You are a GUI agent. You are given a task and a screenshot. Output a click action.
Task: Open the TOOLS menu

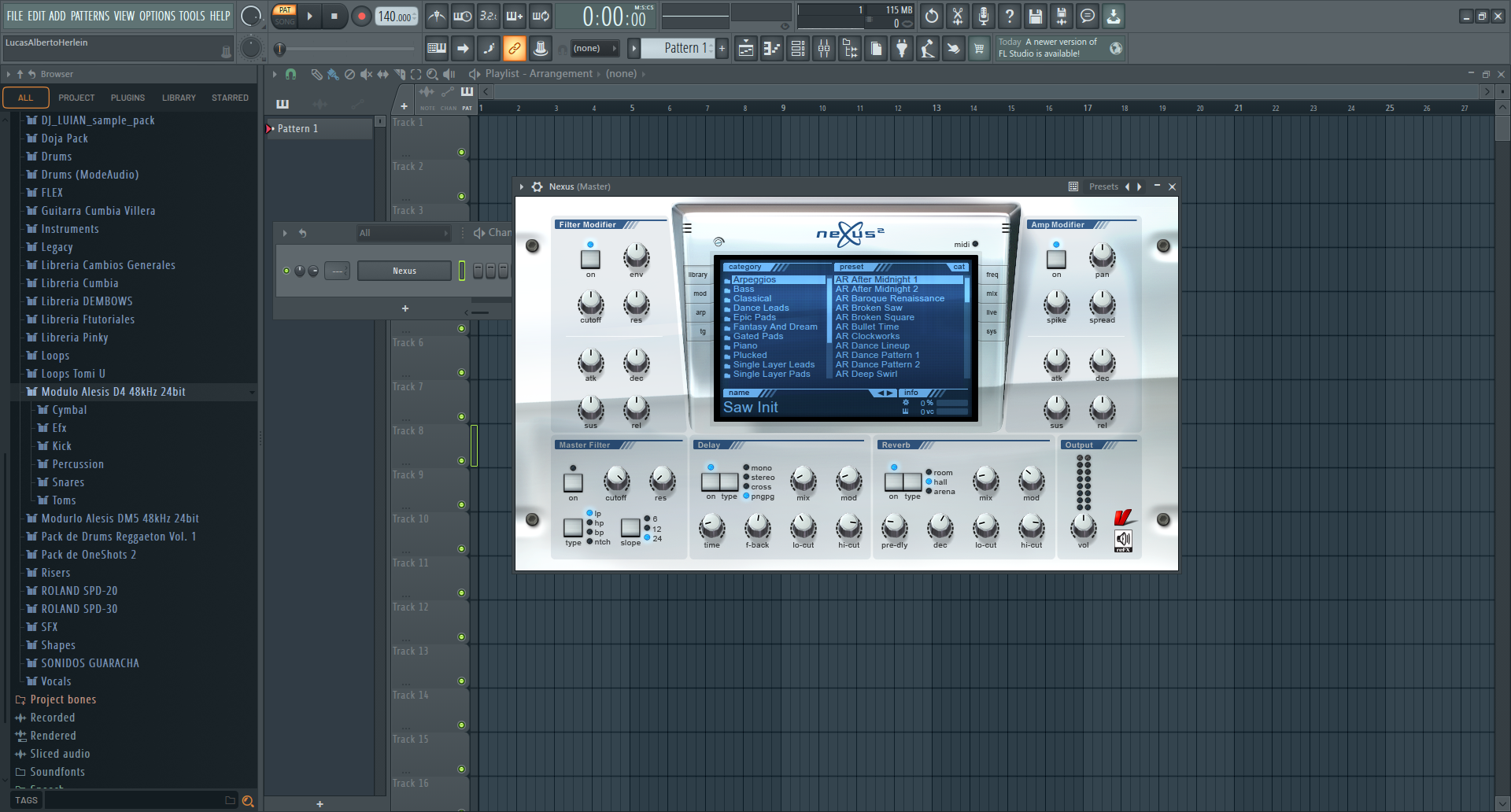click(191, 16)
